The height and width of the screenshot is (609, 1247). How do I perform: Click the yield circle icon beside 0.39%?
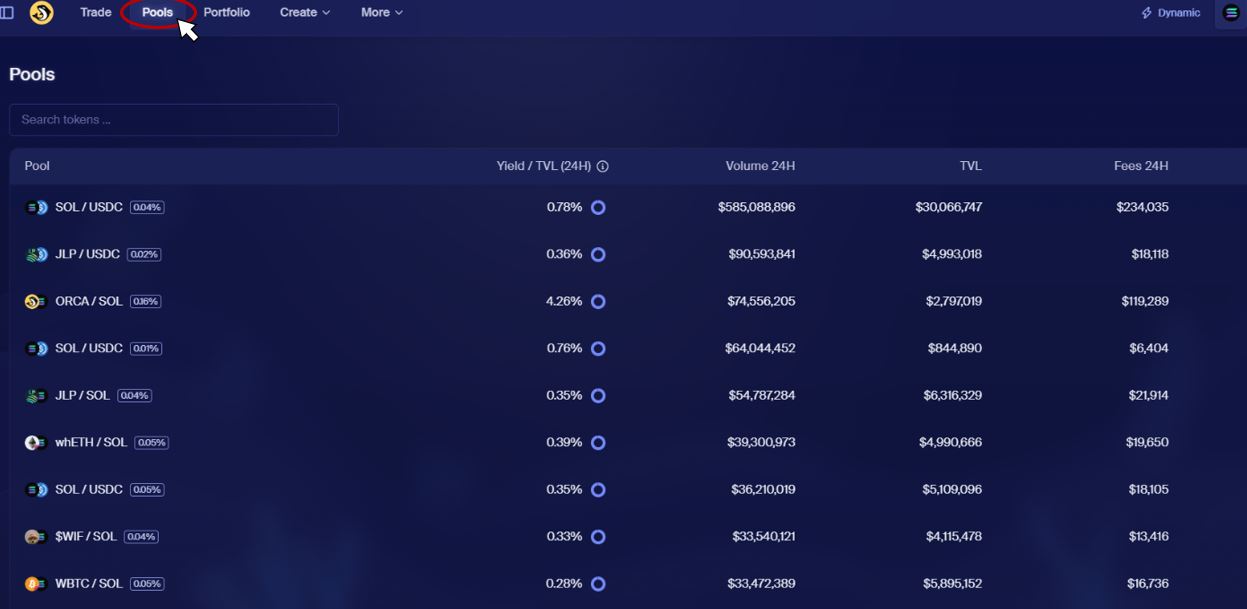[598, 443]
